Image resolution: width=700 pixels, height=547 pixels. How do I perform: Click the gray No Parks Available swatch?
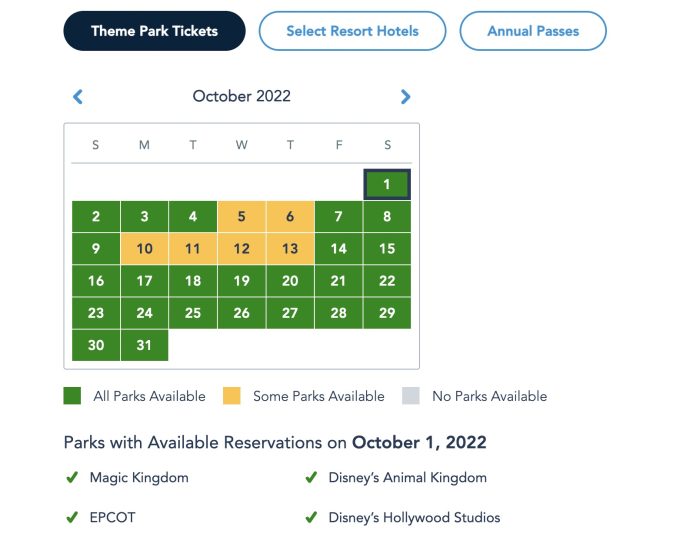click(x=411, y=396)
